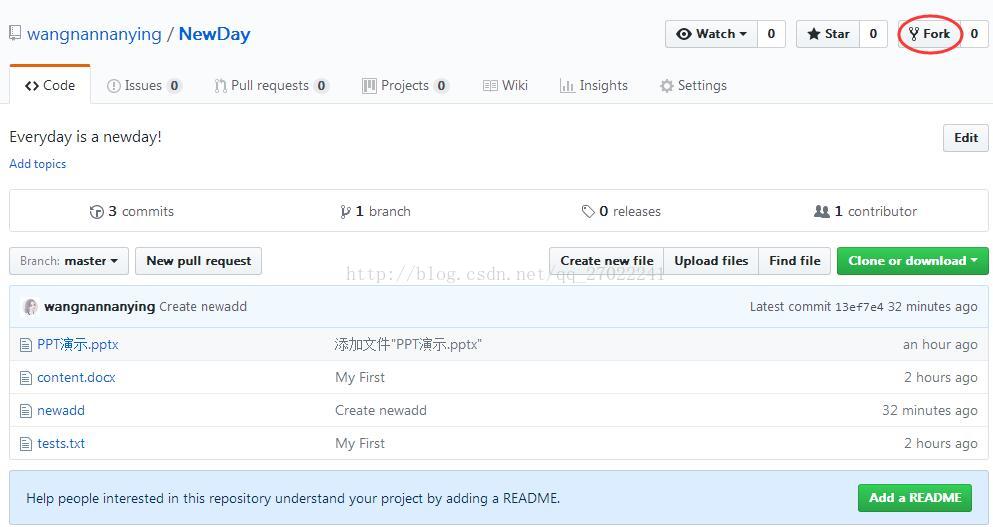Fork the NewDay repository
Screen dimensions: 993x527
[x=929, y=34]
